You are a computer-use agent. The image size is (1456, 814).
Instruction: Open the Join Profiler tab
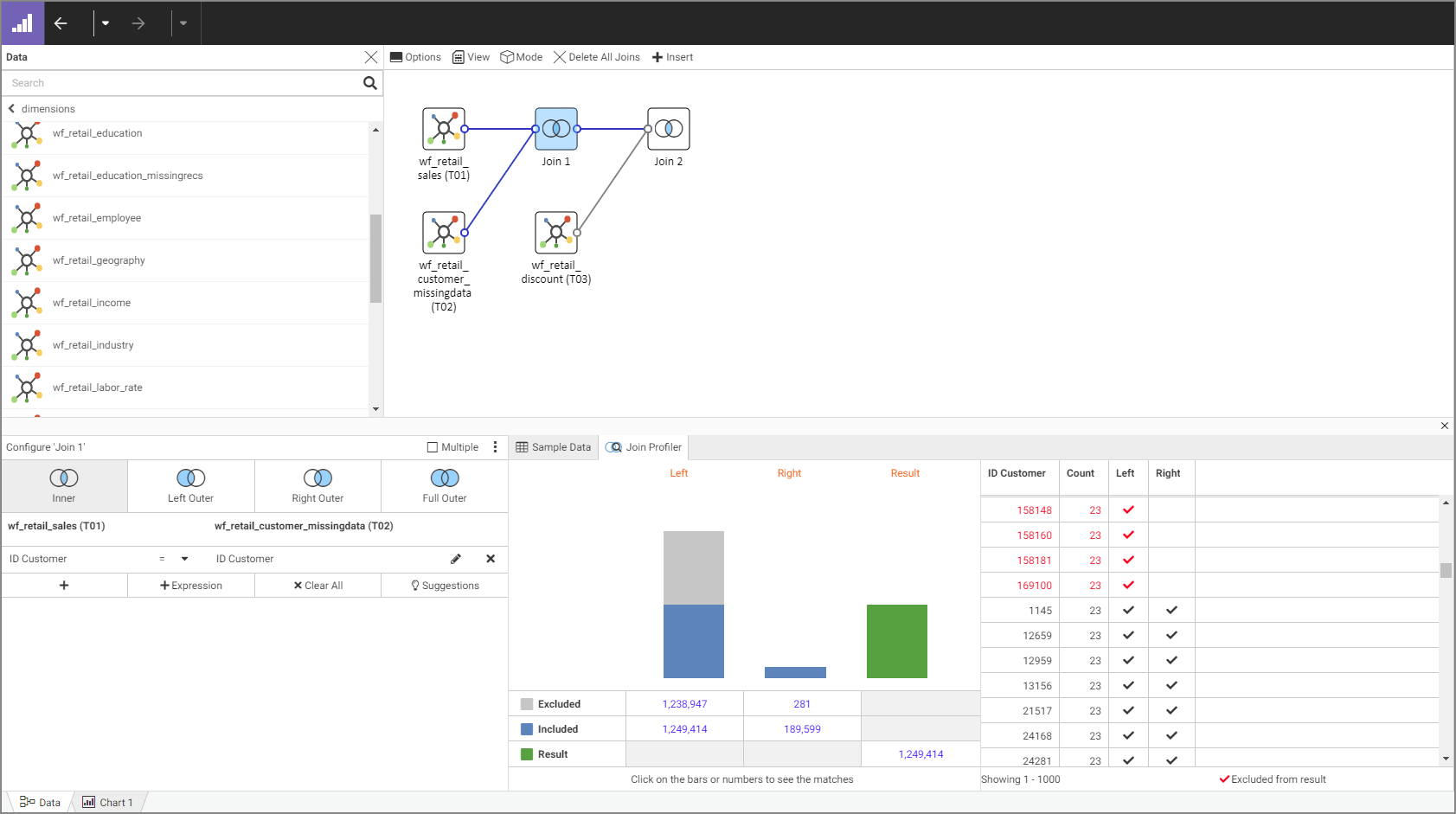tap(644, 446)
